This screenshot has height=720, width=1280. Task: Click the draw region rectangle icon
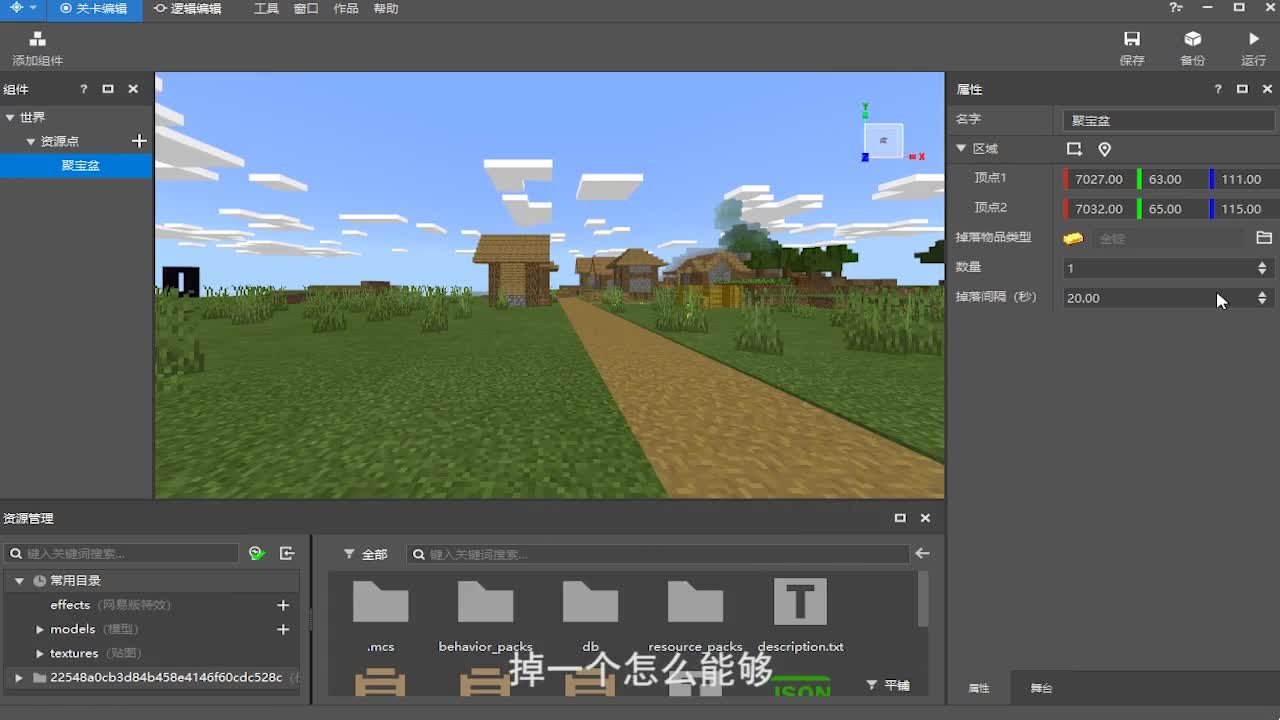1074,149
